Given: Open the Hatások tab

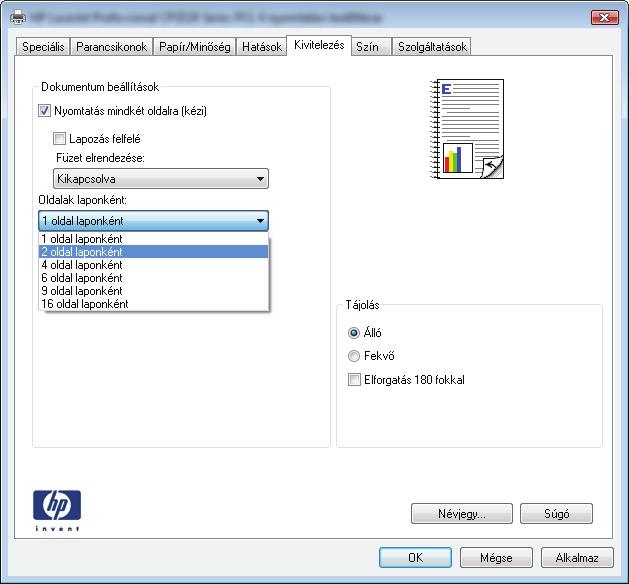Looking at the screenshot, I should point(262,47).
